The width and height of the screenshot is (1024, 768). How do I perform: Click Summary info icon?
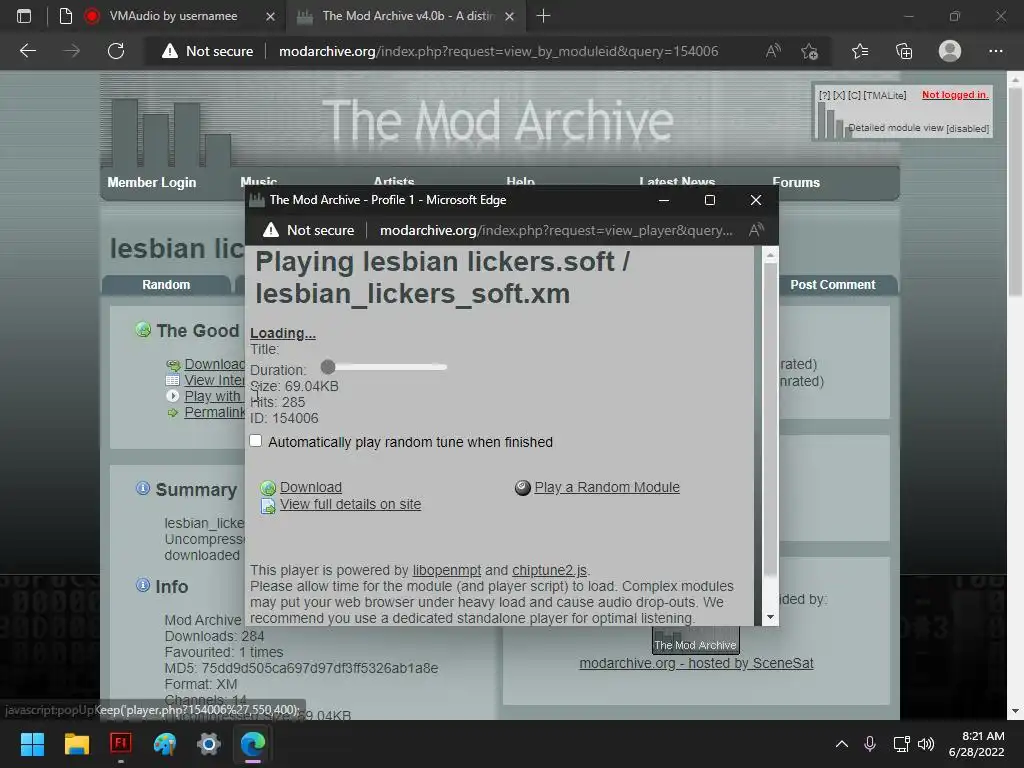(142, 488)
